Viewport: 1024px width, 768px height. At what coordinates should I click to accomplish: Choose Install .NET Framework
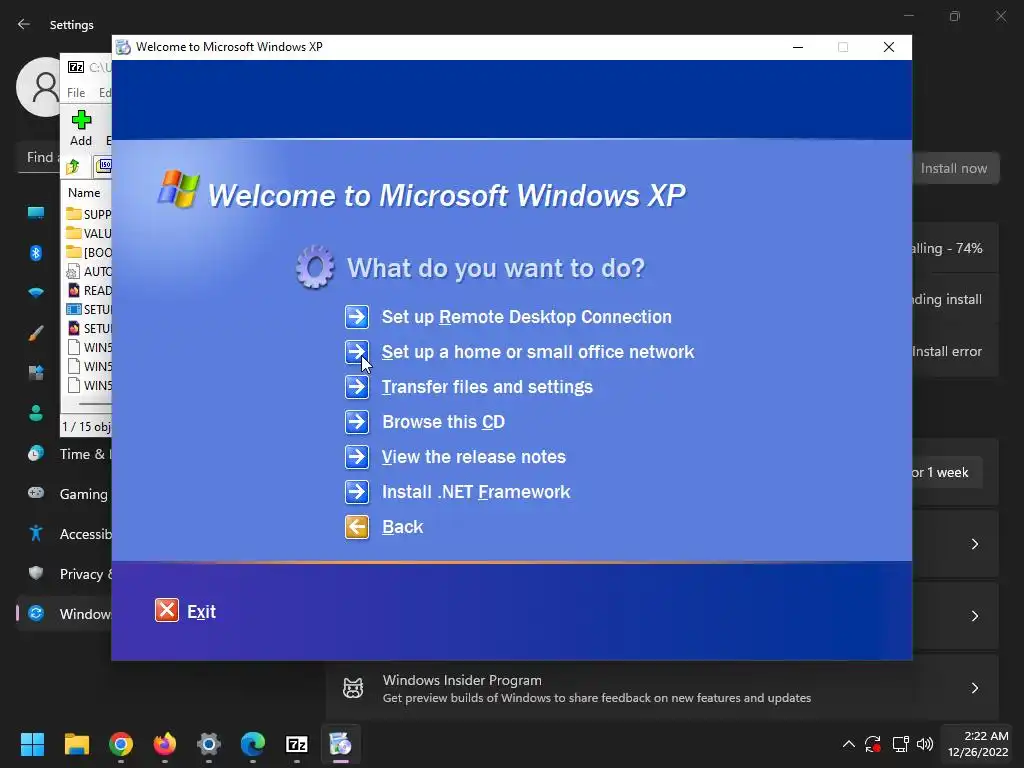click(x=476, y=492)
